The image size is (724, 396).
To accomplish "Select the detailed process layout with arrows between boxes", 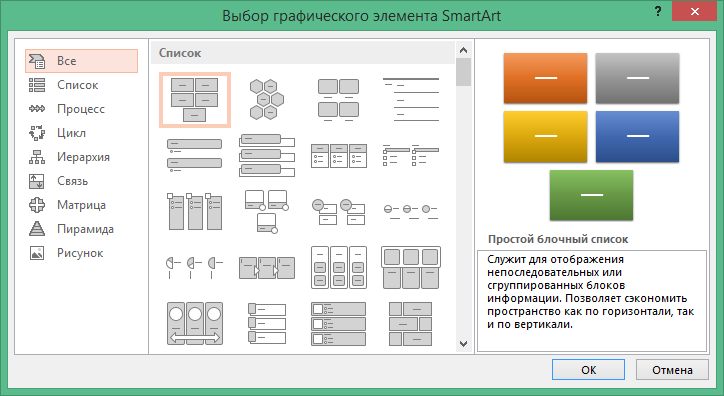I will coord(266,268).
